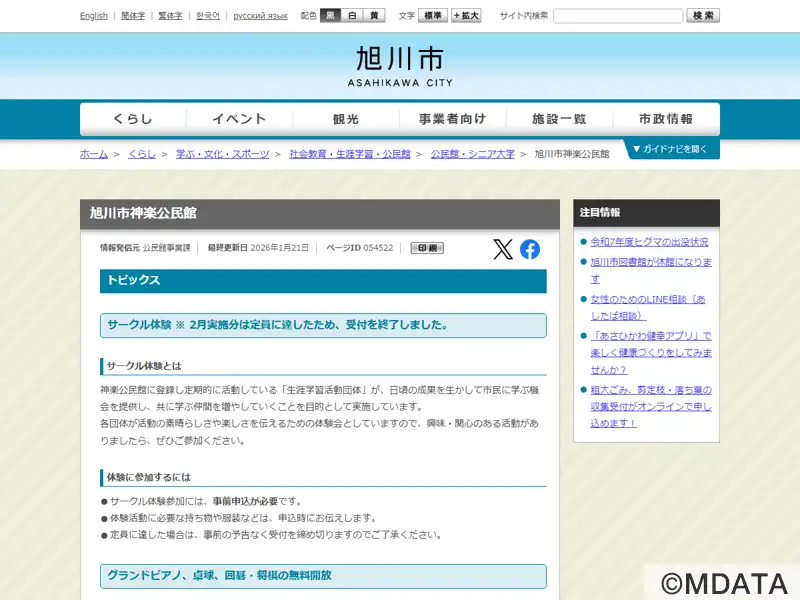Open 施設一覧 in navigation bar
Viewport: 800px width, 600px height.
click(559, 119)
